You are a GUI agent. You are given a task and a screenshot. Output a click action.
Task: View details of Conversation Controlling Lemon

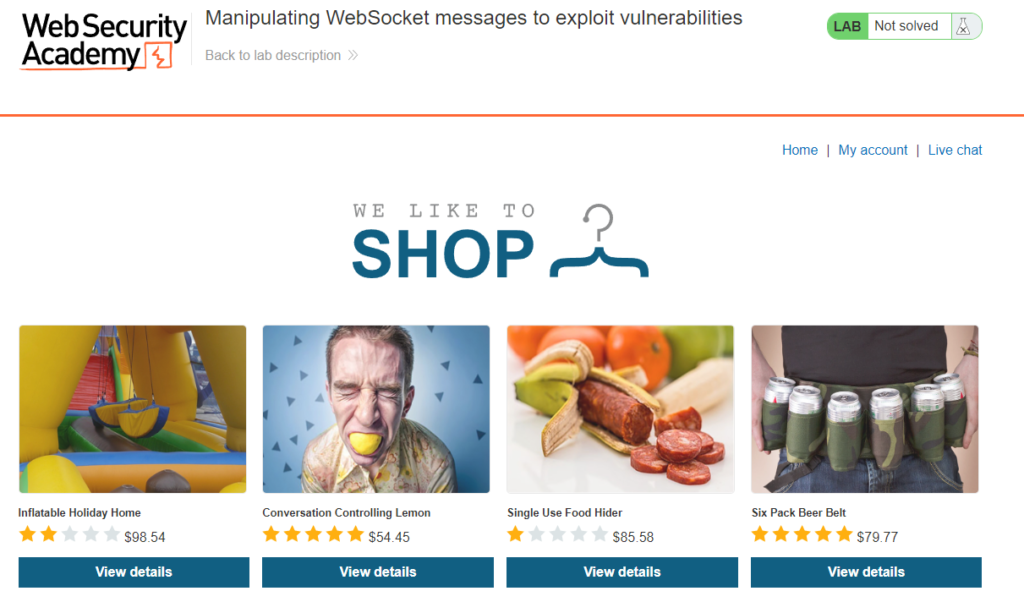(x=377, y=572)
